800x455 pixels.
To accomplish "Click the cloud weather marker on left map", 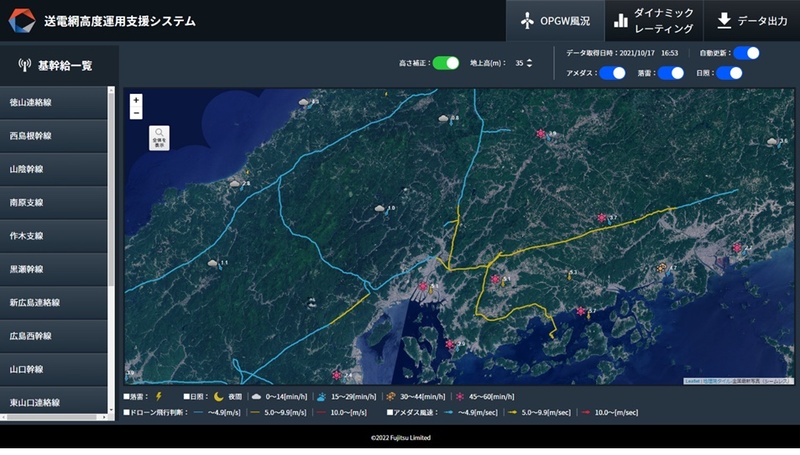I will click(x=233, y=184).
